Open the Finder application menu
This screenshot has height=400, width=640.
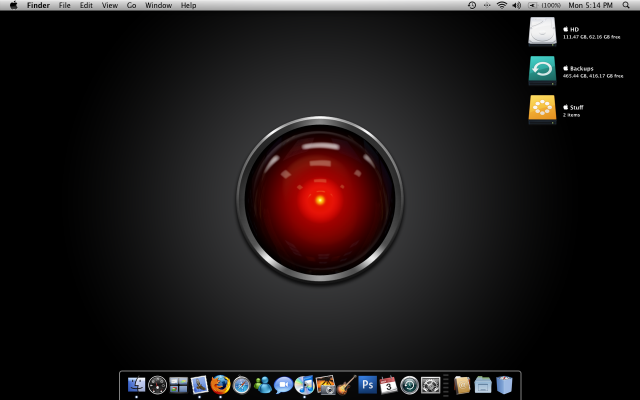tap(38, 5)
